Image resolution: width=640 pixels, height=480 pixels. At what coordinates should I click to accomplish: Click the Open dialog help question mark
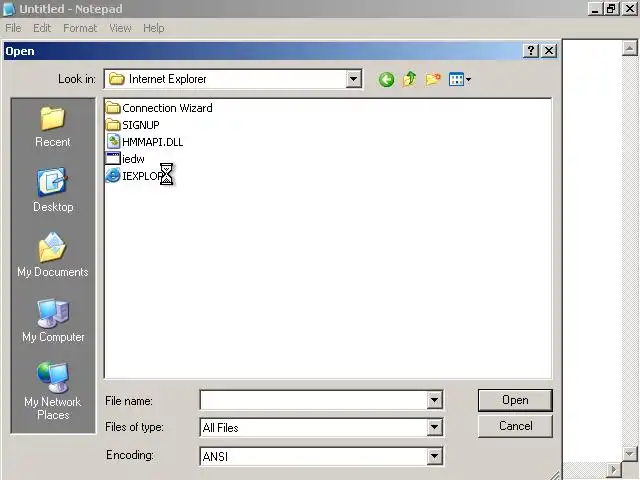point(531,51)
